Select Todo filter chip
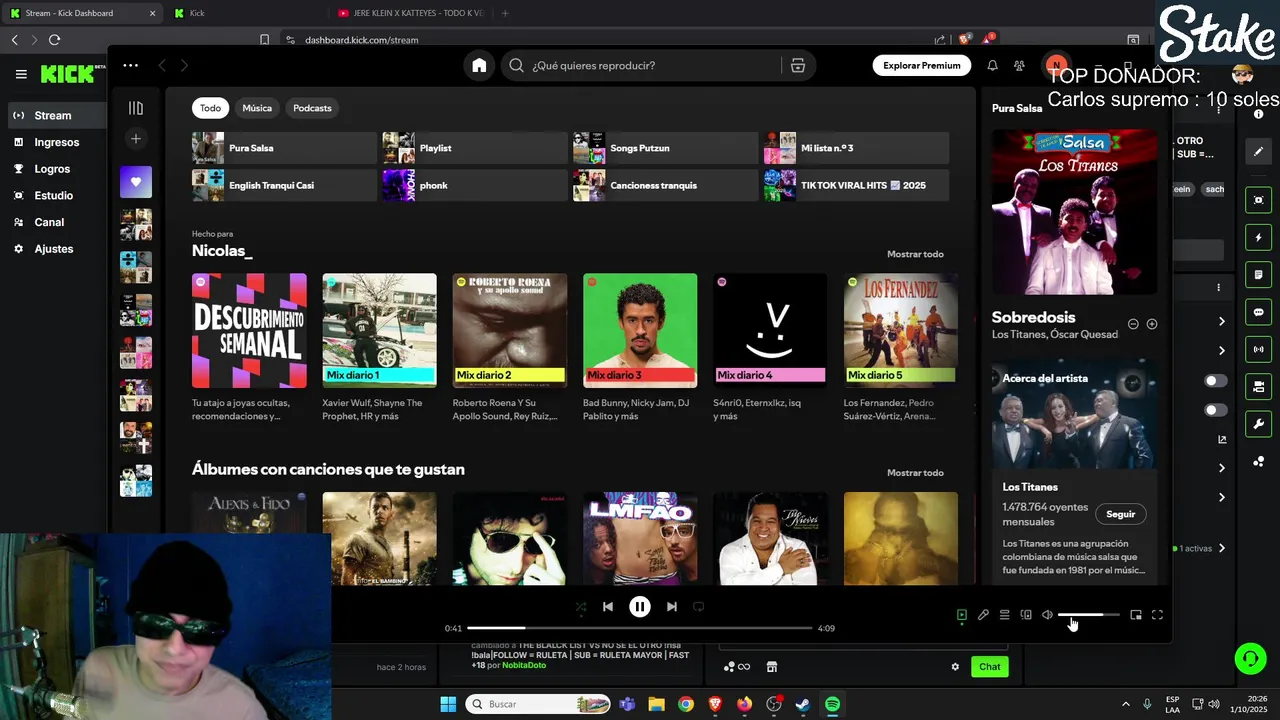The image size is (1280, 720). (210, 108)
